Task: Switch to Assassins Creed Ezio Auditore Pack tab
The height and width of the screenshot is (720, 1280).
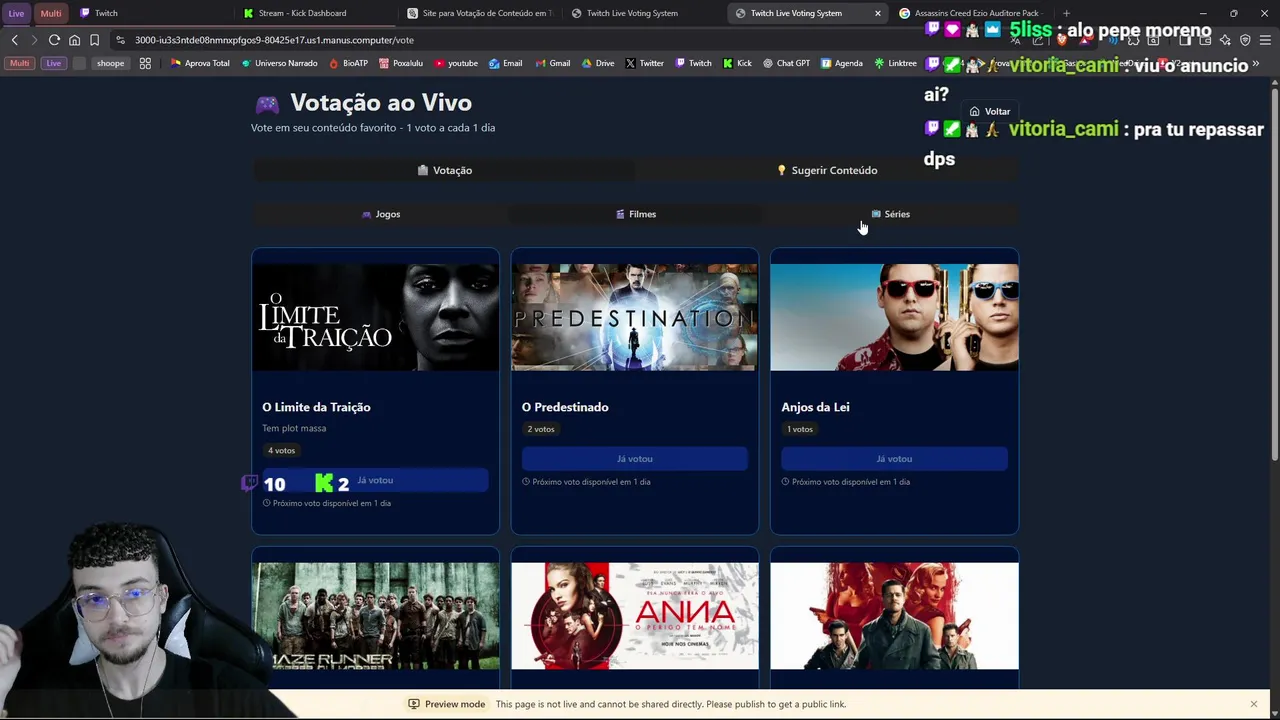Action: tap(970, 13)
